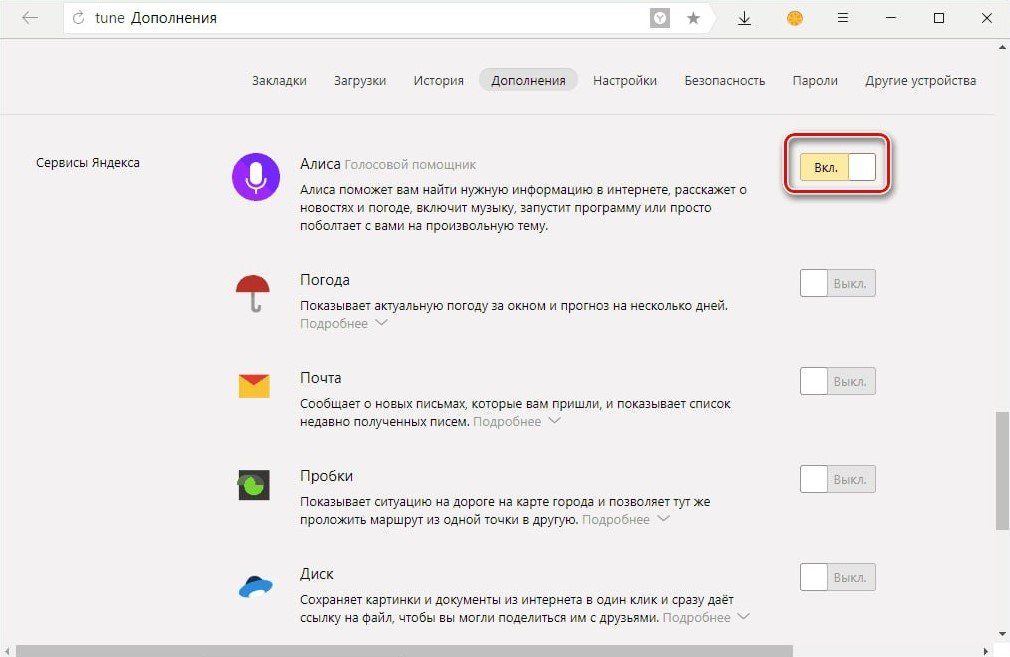Image resolution: width=1010 pixels, height=657 pixels.
Task: Click the Пробки extension title
Action: [327, 475]
